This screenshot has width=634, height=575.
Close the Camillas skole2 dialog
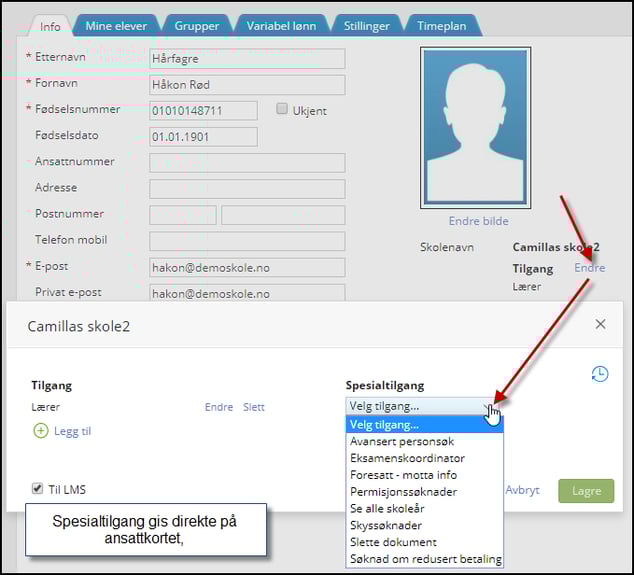[600, 325]
